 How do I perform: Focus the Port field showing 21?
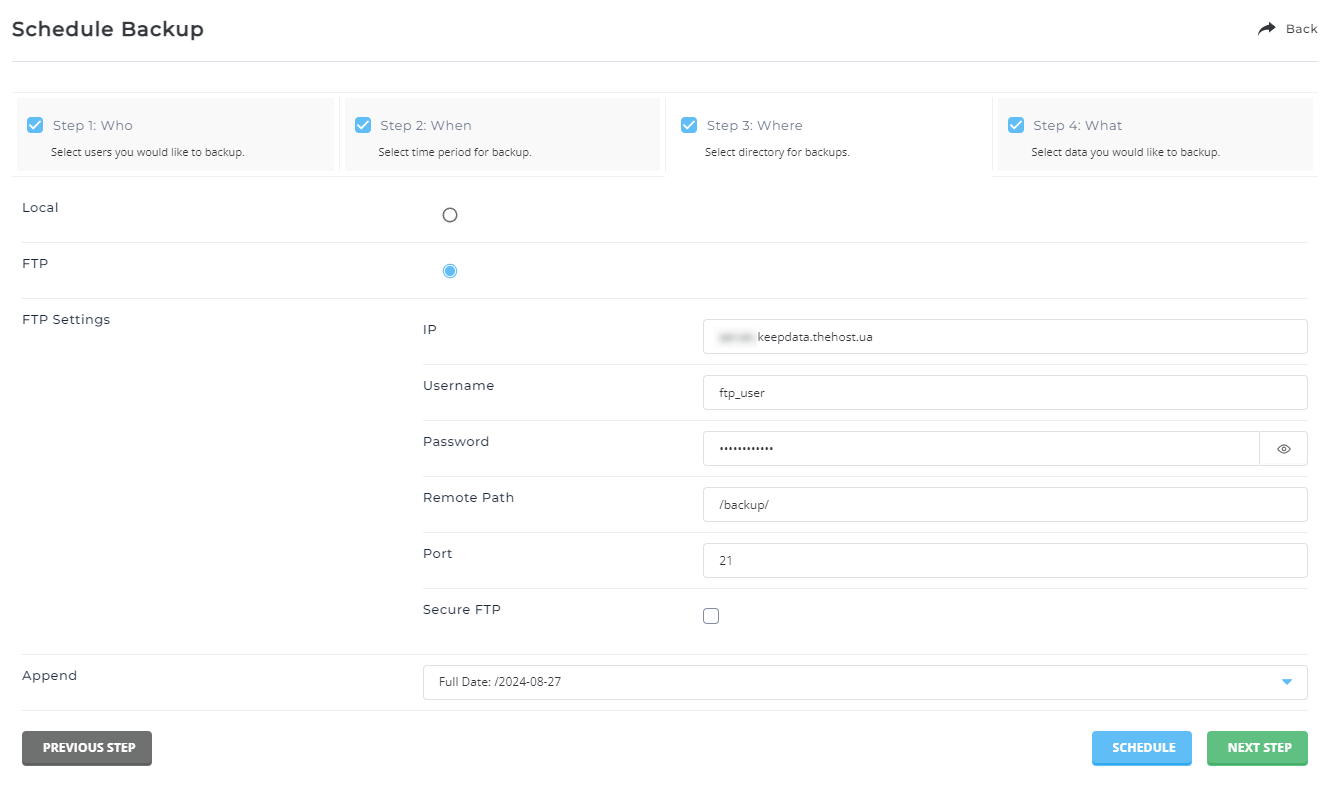(x=1005, y=561)
